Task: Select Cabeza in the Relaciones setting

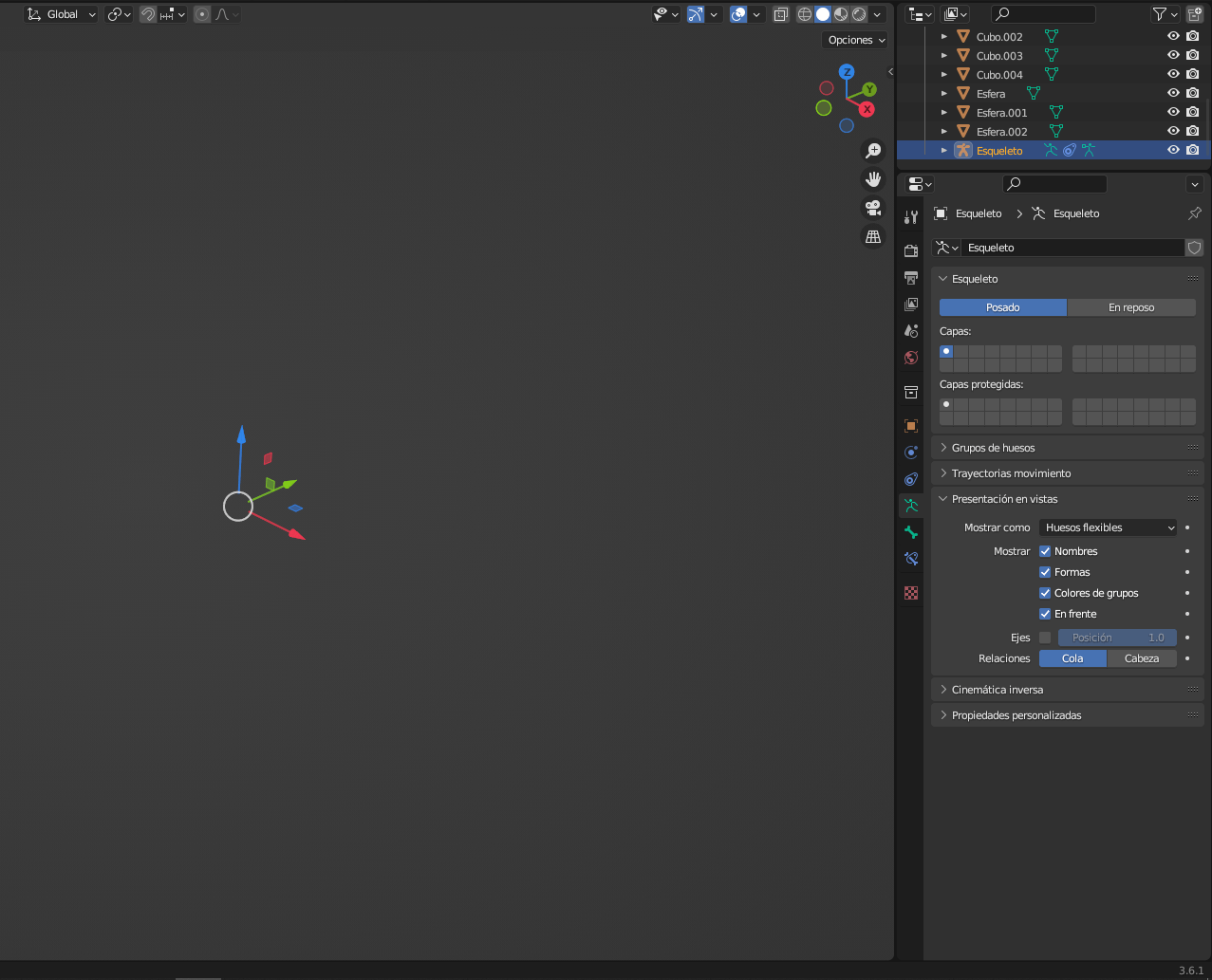Action: pyautogui.click(x=1142, y=657)
